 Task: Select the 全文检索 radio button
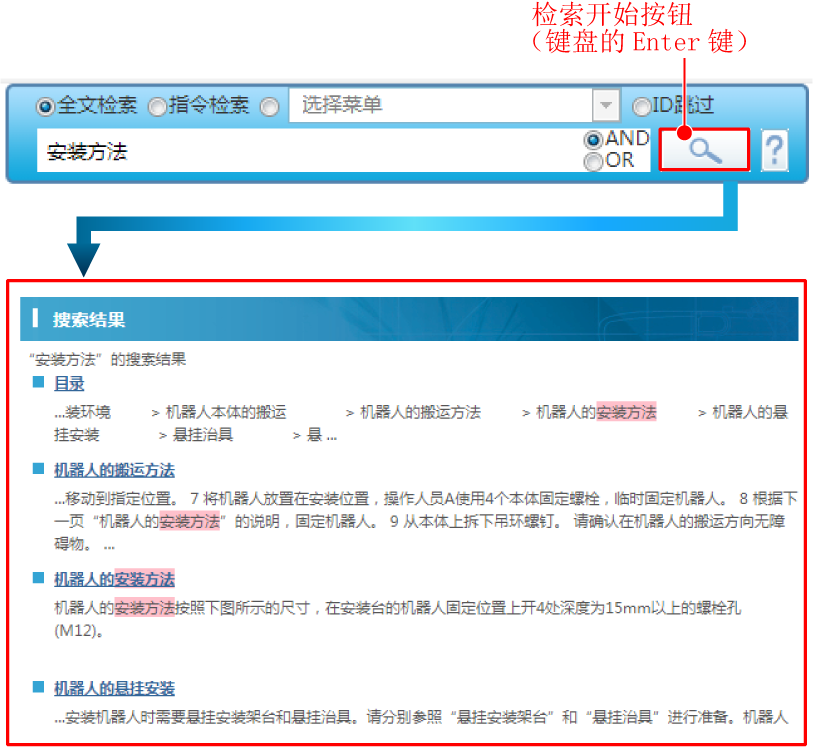pos(45,106)
